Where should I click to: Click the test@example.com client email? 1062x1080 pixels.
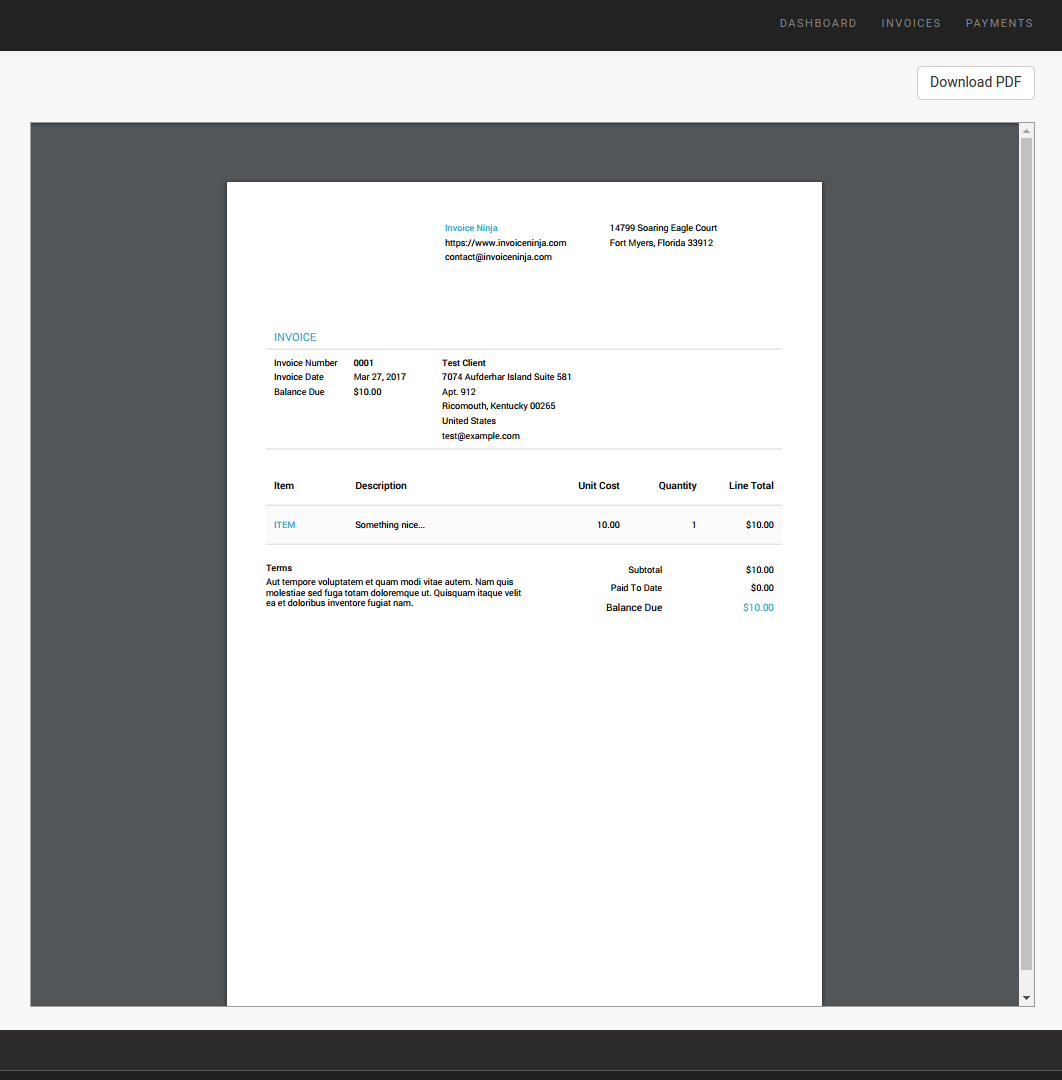(480, 436)
